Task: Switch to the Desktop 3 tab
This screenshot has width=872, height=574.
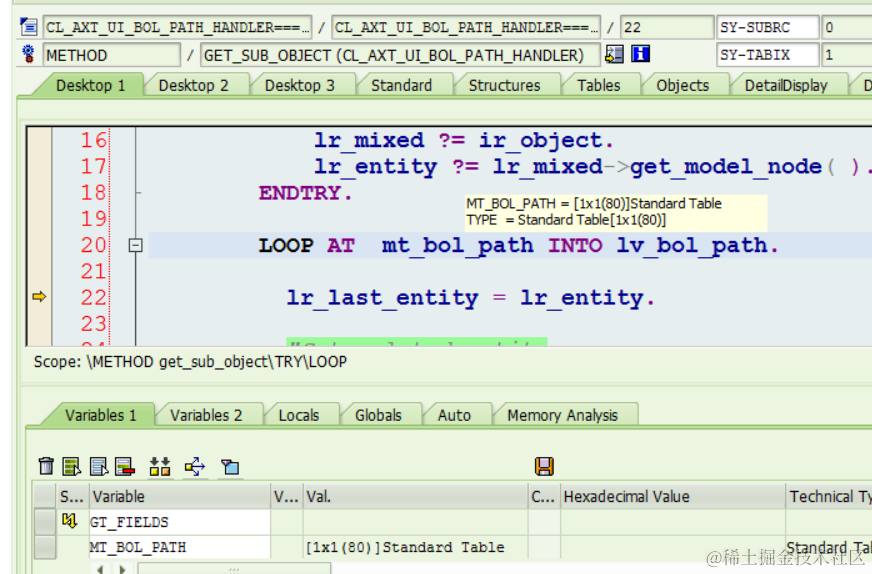Action: (x=300, y=85)
